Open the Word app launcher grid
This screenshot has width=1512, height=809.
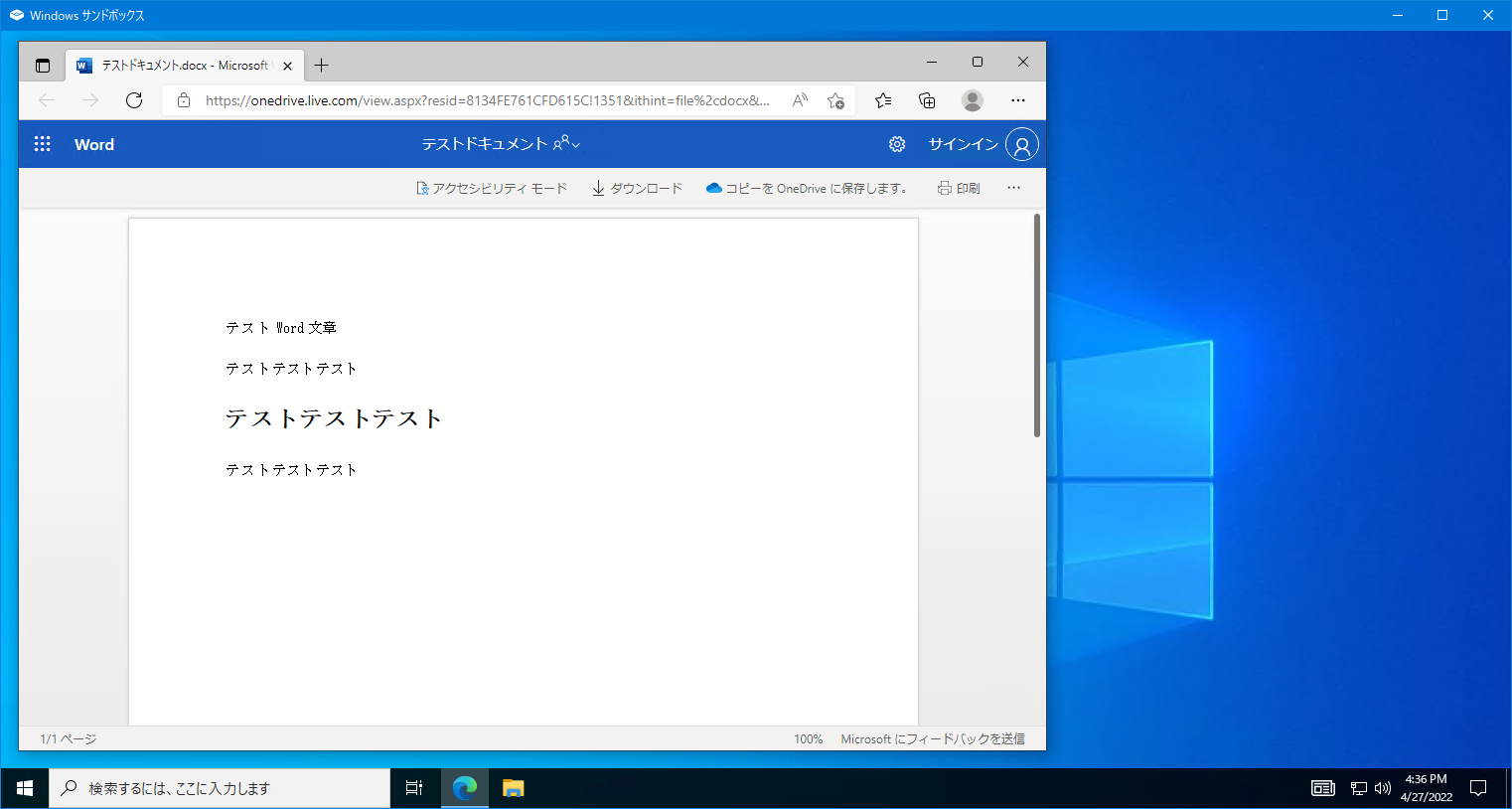(x=42, y=143)
